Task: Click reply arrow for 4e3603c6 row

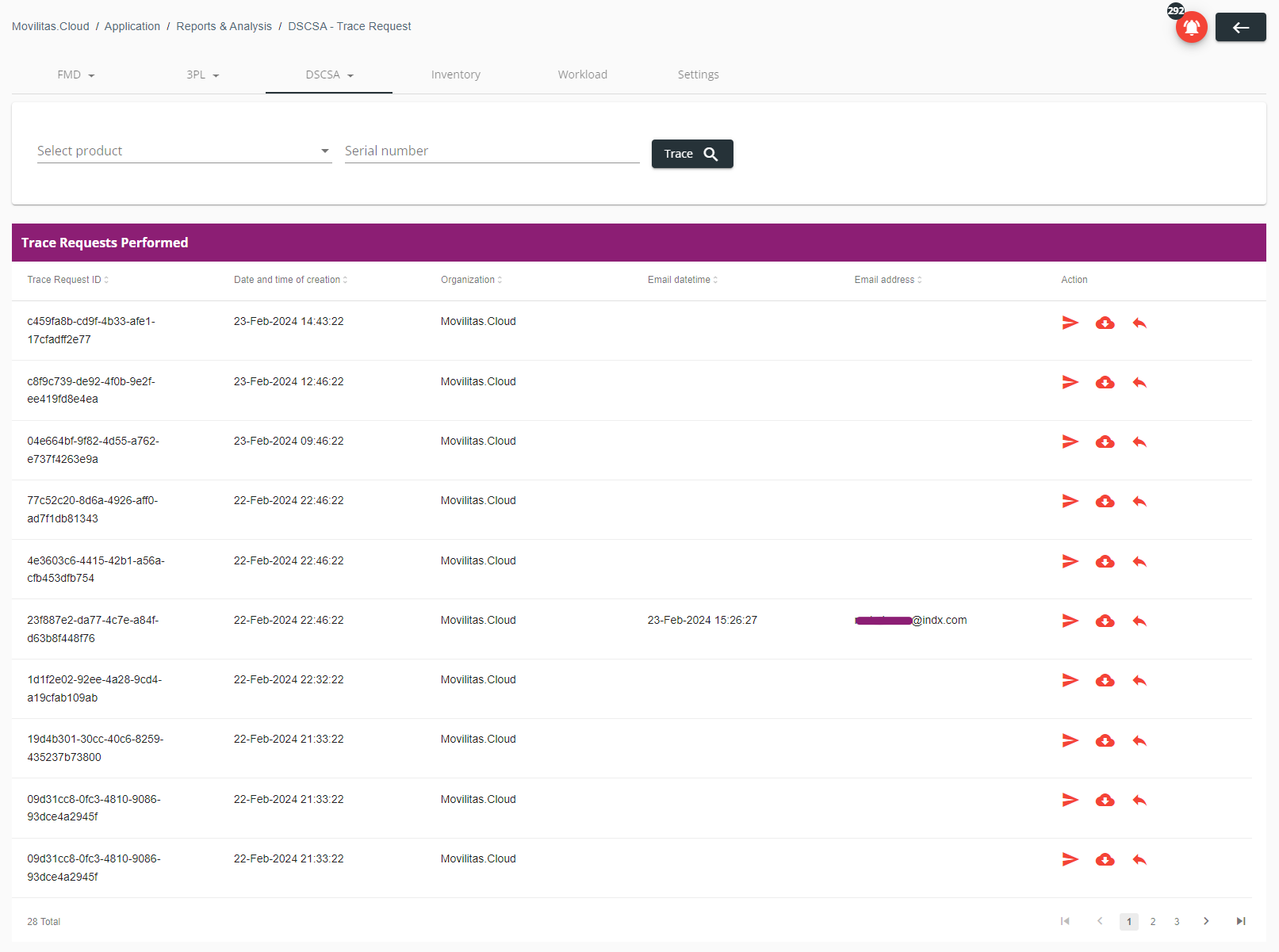Action: pyautogui.click(x=1139, y=561)
